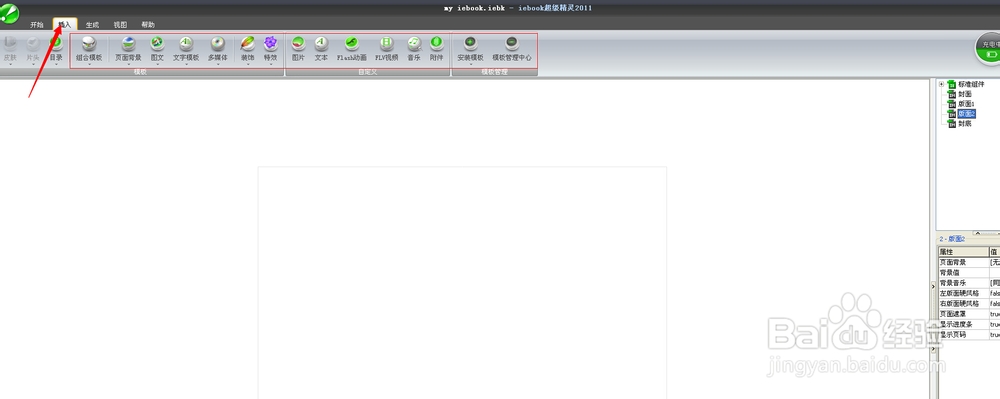Open the 生成 ribbon tab
Viewport: 1000px width, 399px height.
[92, 25]
